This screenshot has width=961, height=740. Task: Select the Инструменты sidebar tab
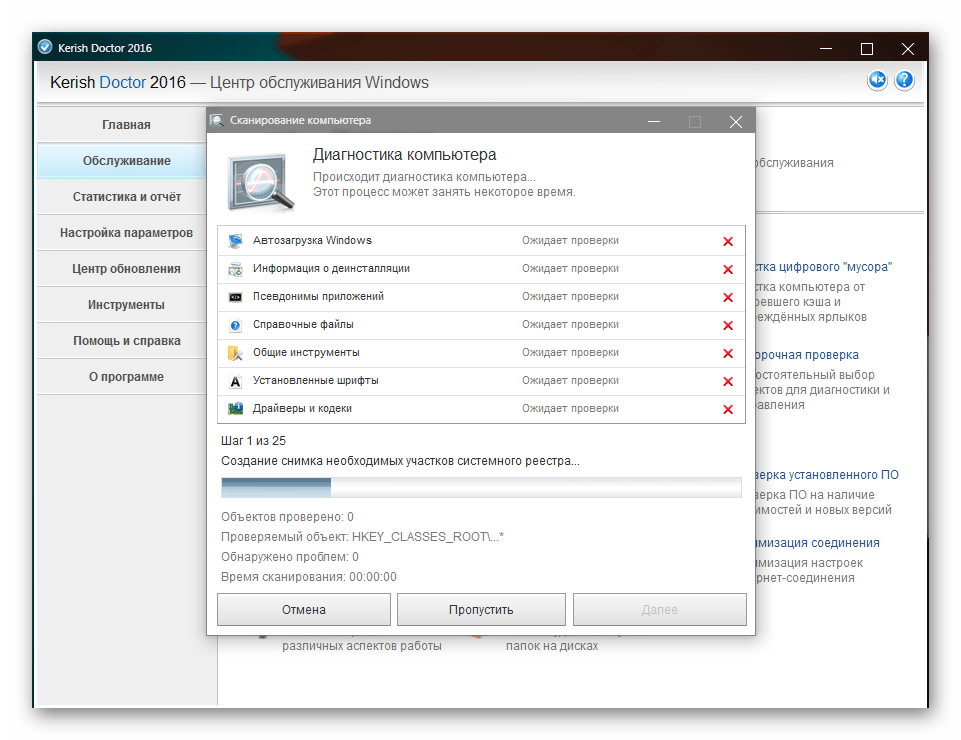click(x=126, y=305)
